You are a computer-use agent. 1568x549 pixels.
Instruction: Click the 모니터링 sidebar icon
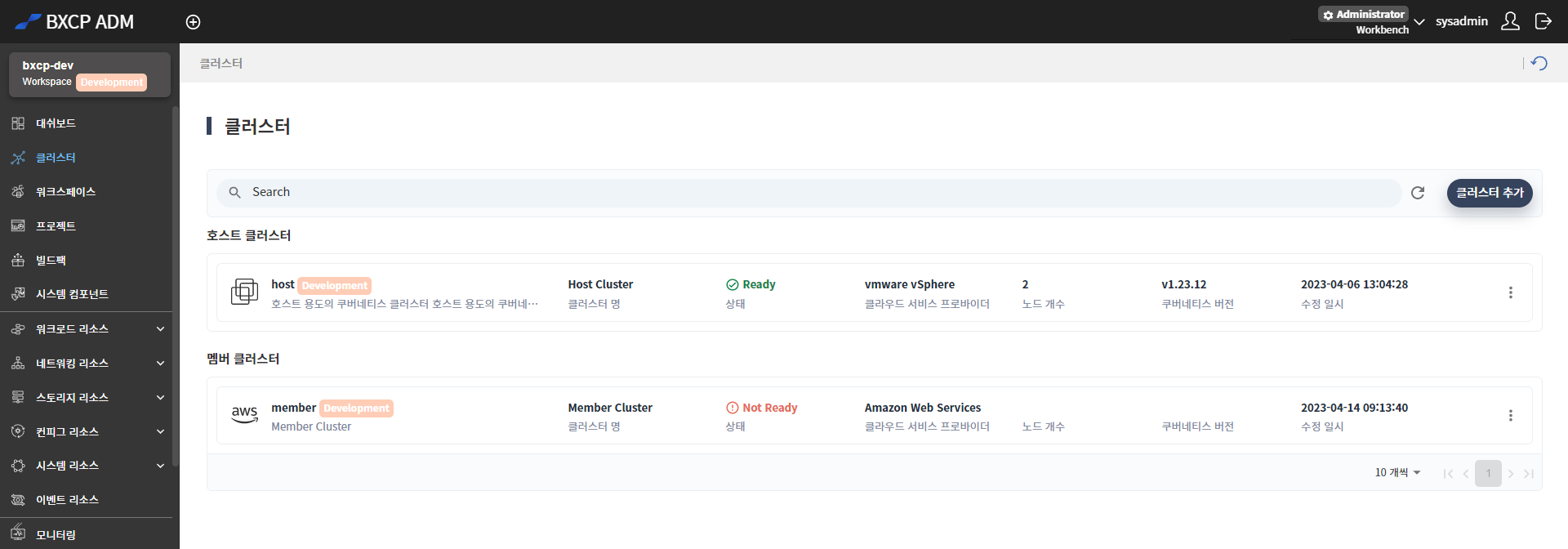pyautogui.click(x=18, y=534)
